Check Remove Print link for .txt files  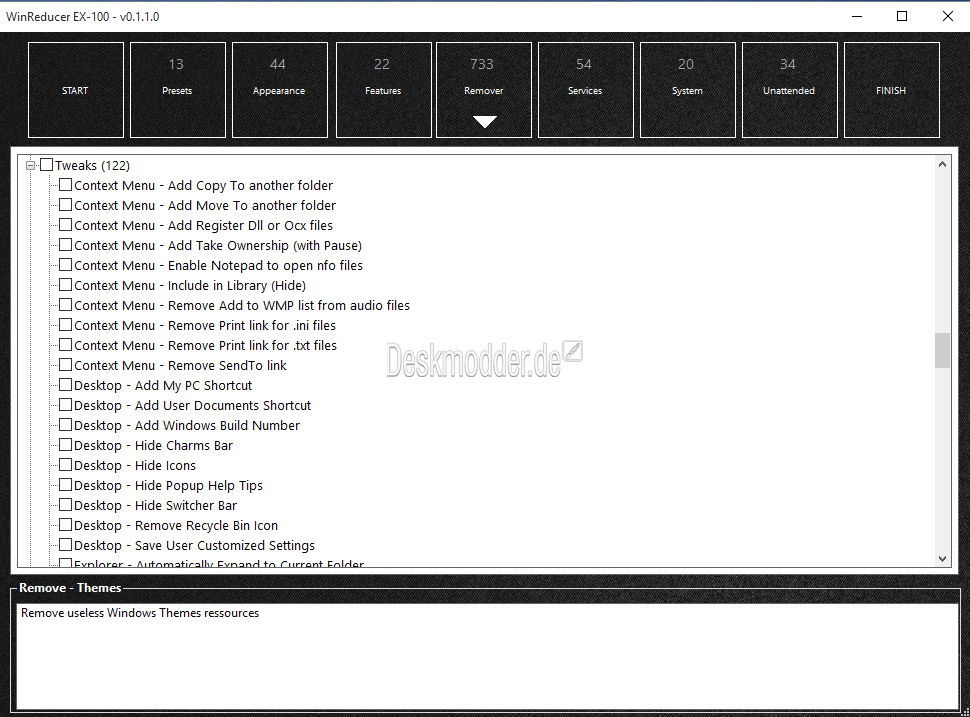[66, 345]
